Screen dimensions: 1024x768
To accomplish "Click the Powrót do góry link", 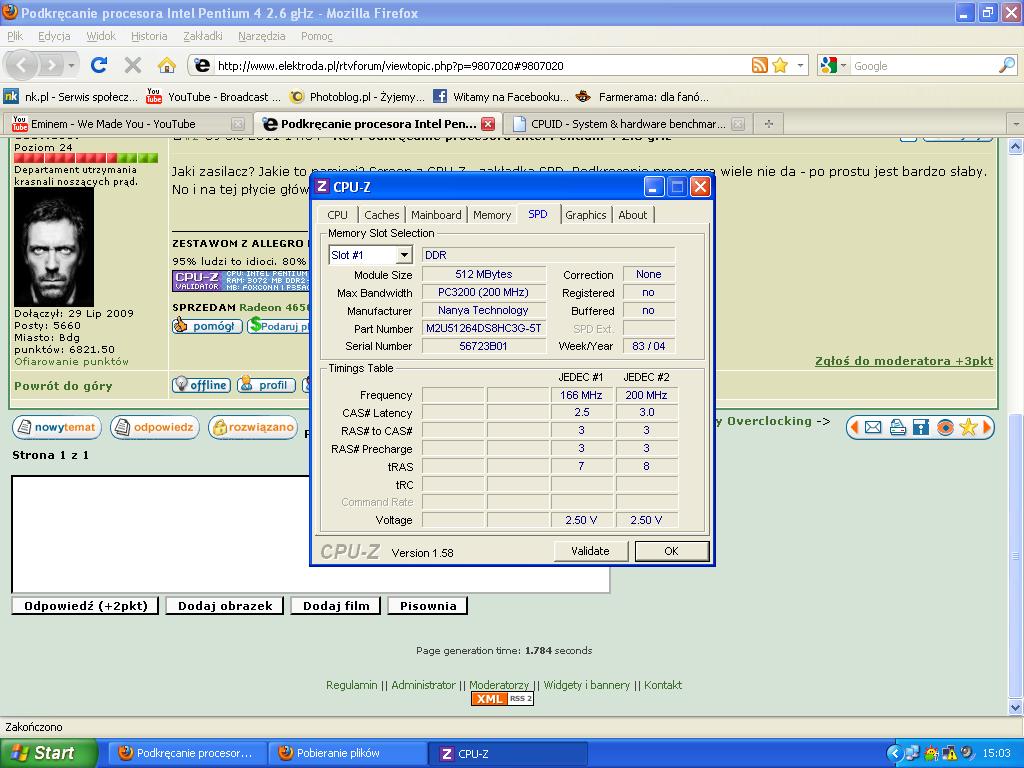I will (x=63, y=386).
